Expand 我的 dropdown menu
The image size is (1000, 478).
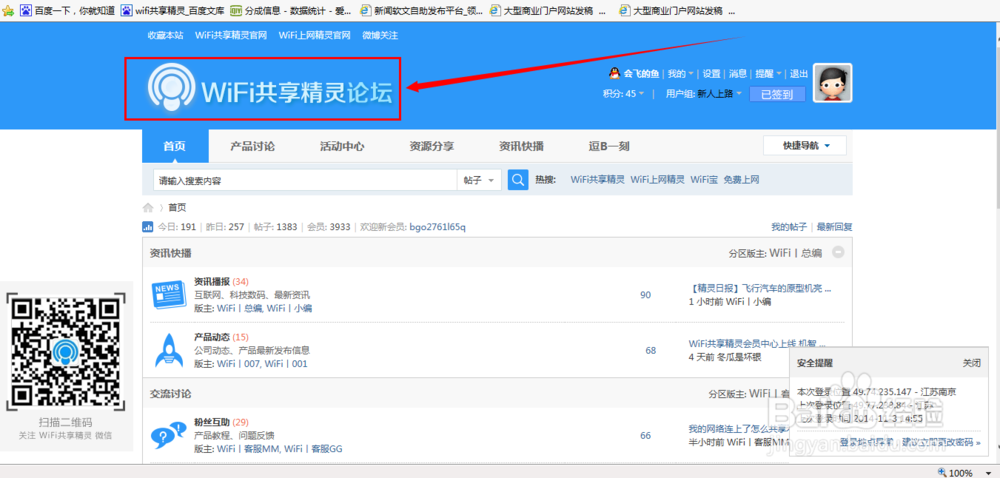[680, 74]
